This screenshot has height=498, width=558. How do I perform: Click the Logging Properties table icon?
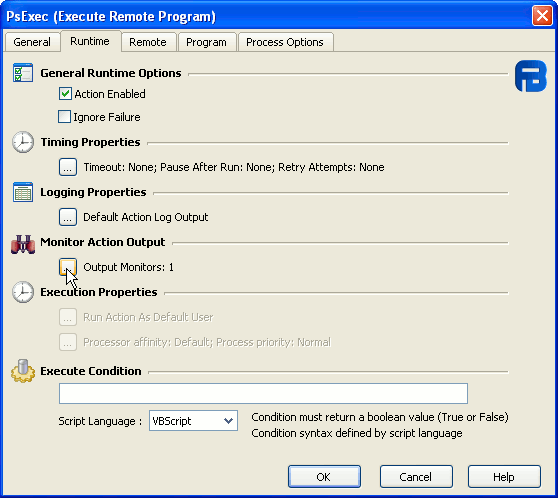(x=23, y=192)
